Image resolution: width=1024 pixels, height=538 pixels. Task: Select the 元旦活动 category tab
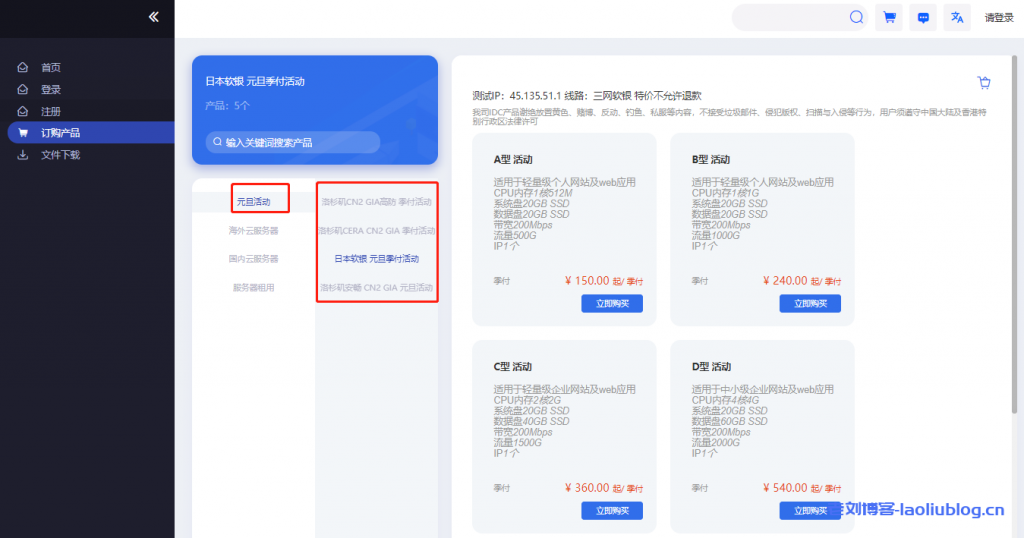point(254,202)
